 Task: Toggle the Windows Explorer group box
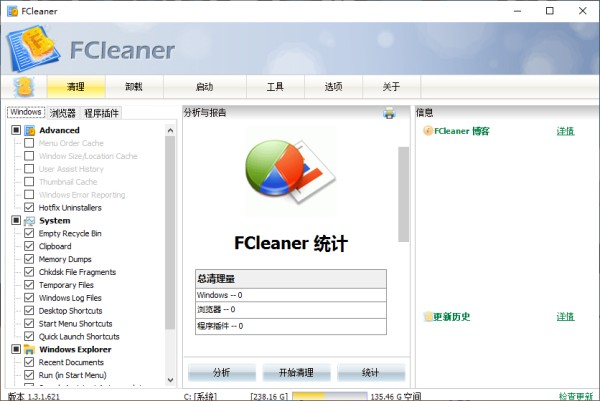(x=16, y=349)
